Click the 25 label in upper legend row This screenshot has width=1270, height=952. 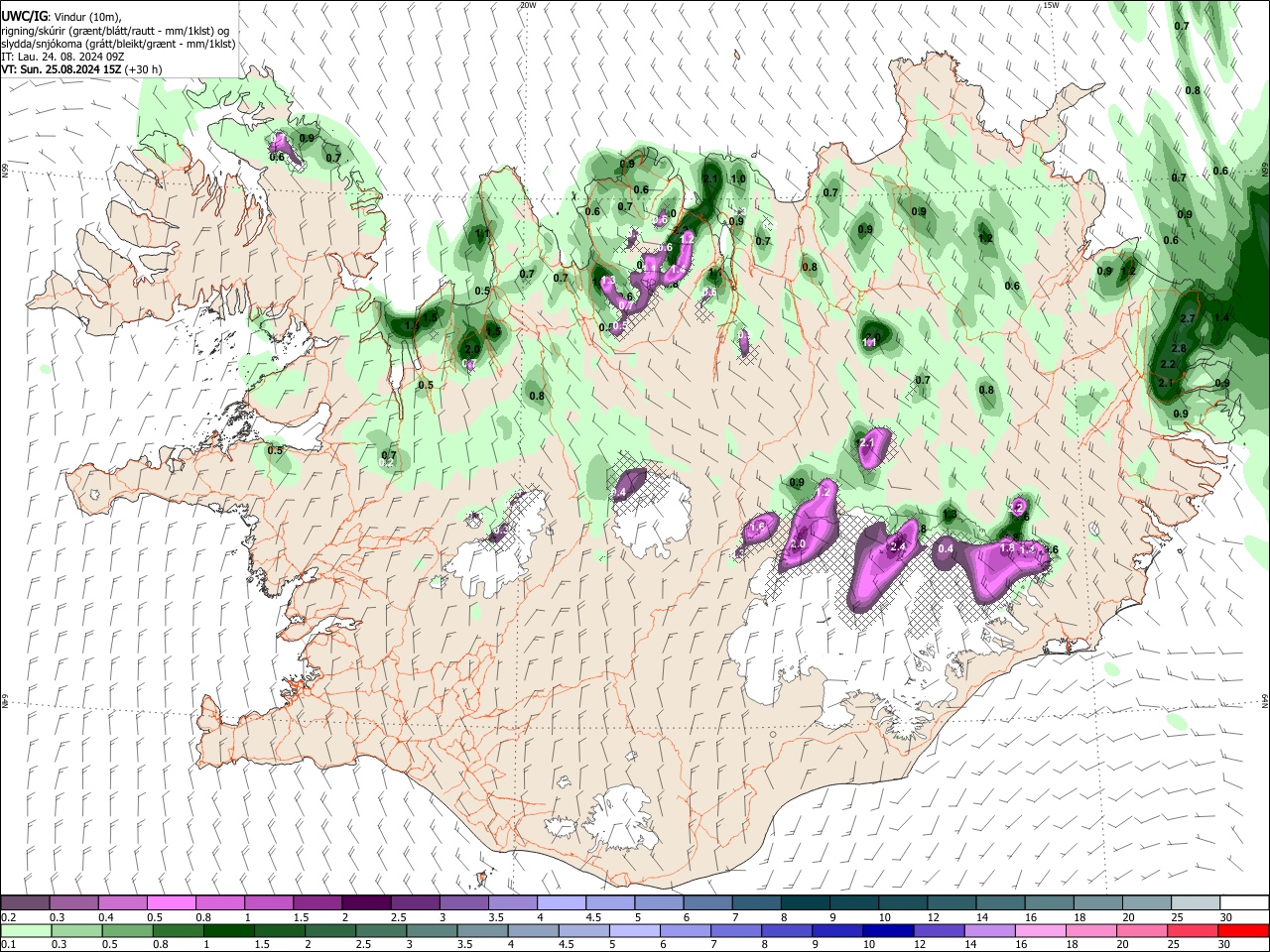coord(1177,917)
